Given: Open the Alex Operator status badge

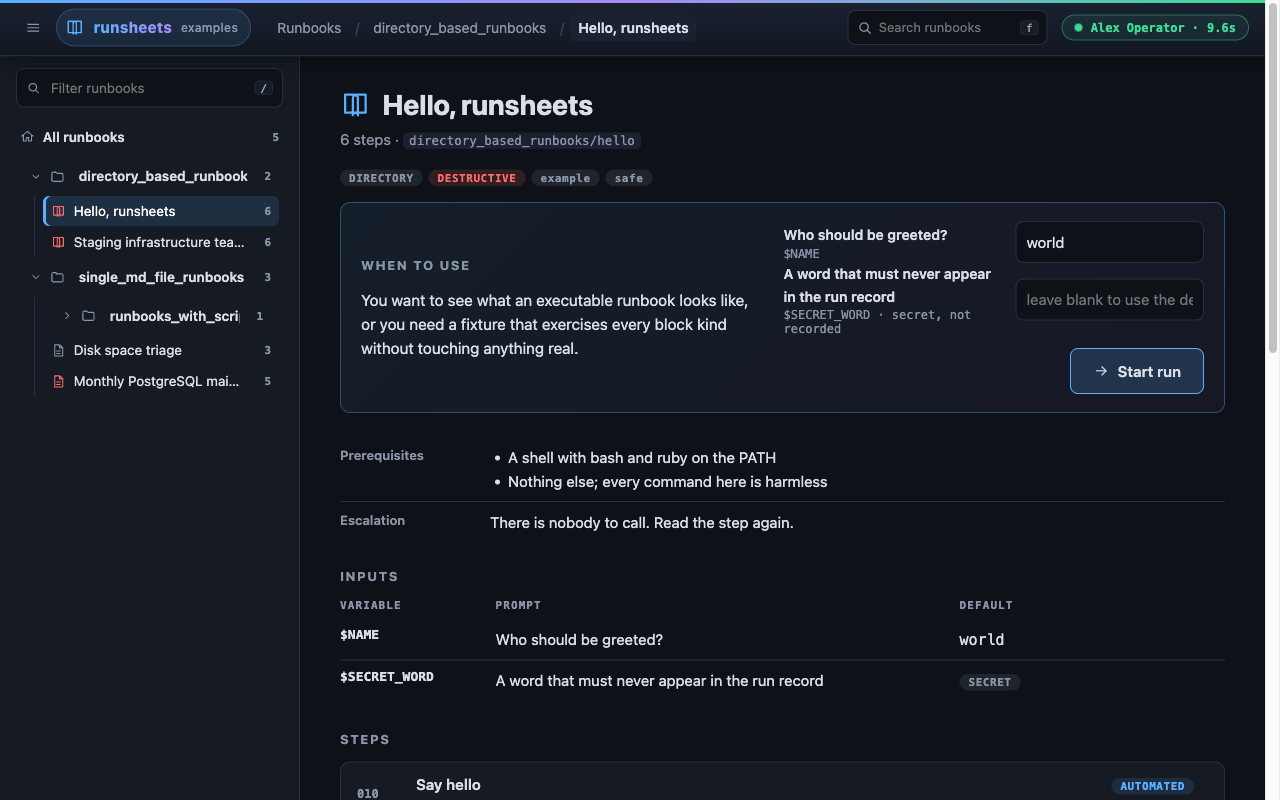Looking at the screenshot, I should click(x=1154, y=28).
